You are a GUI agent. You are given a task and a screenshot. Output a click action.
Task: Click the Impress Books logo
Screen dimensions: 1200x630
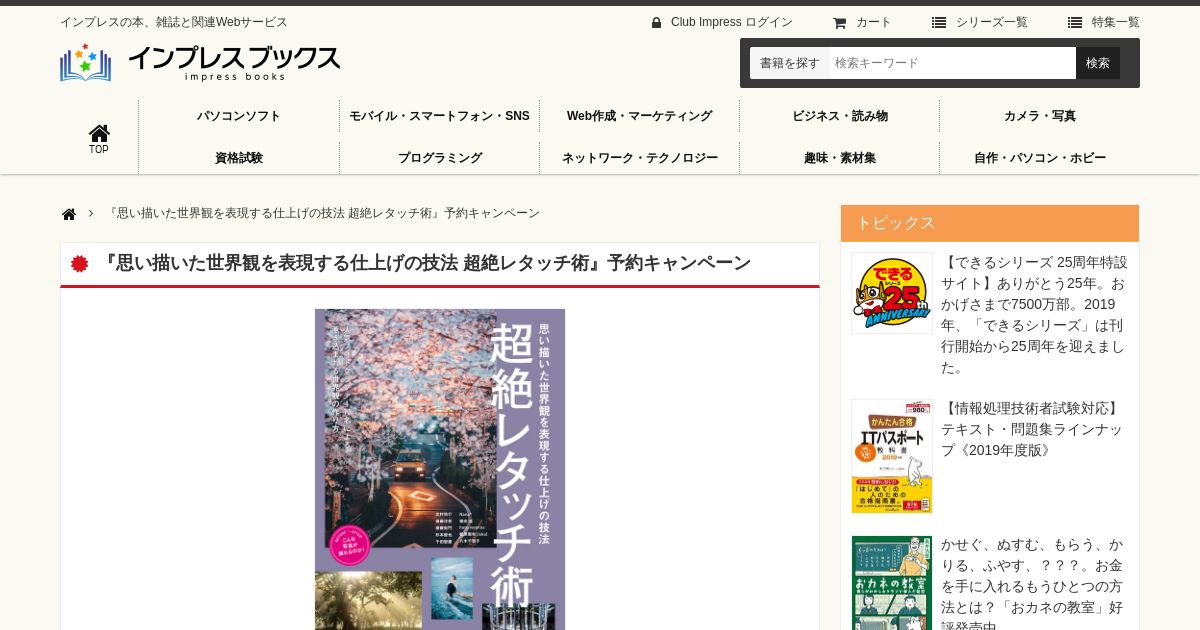pyautogui.click(x=200, y=62)
